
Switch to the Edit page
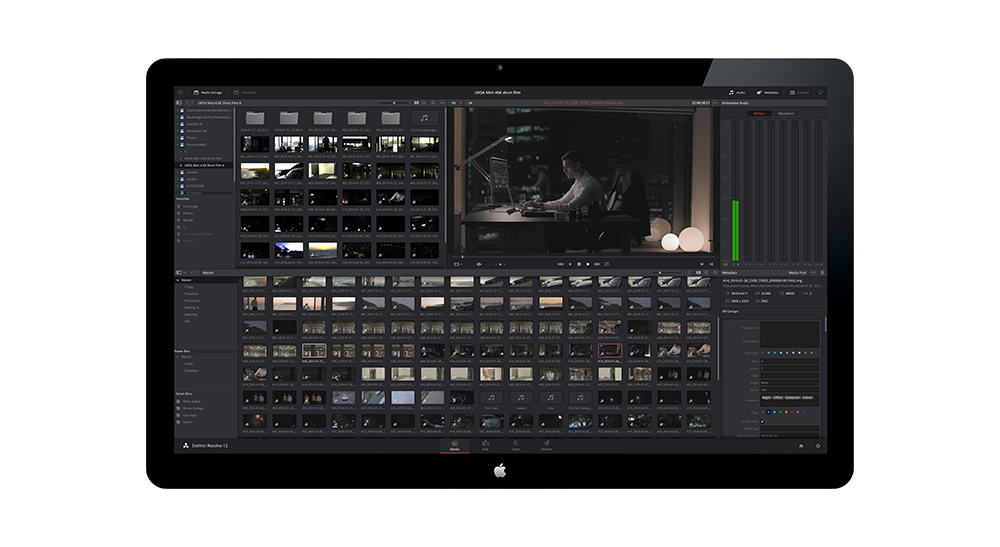point(485,445)
